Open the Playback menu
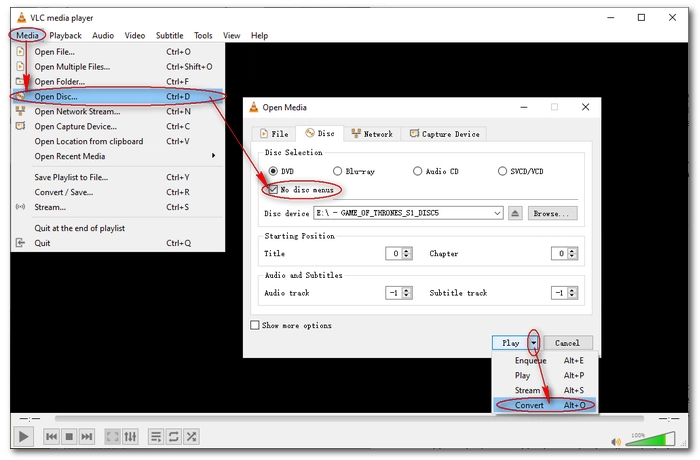 [x=65, y=35]
